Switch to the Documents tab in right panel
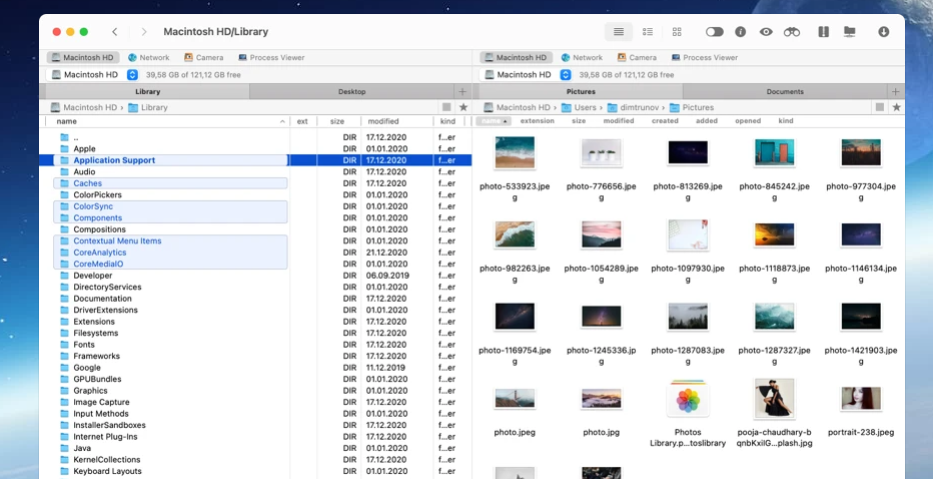Image resolution: width=933 pixels, height=479 pixels. (785, 92)
